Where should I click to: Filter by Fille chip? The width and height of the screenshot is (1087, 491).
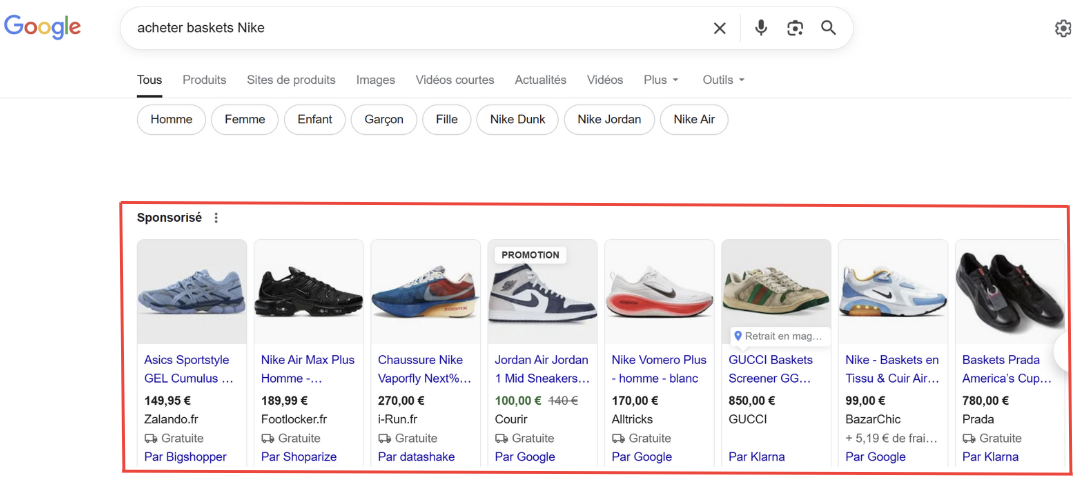pos(446,119)
